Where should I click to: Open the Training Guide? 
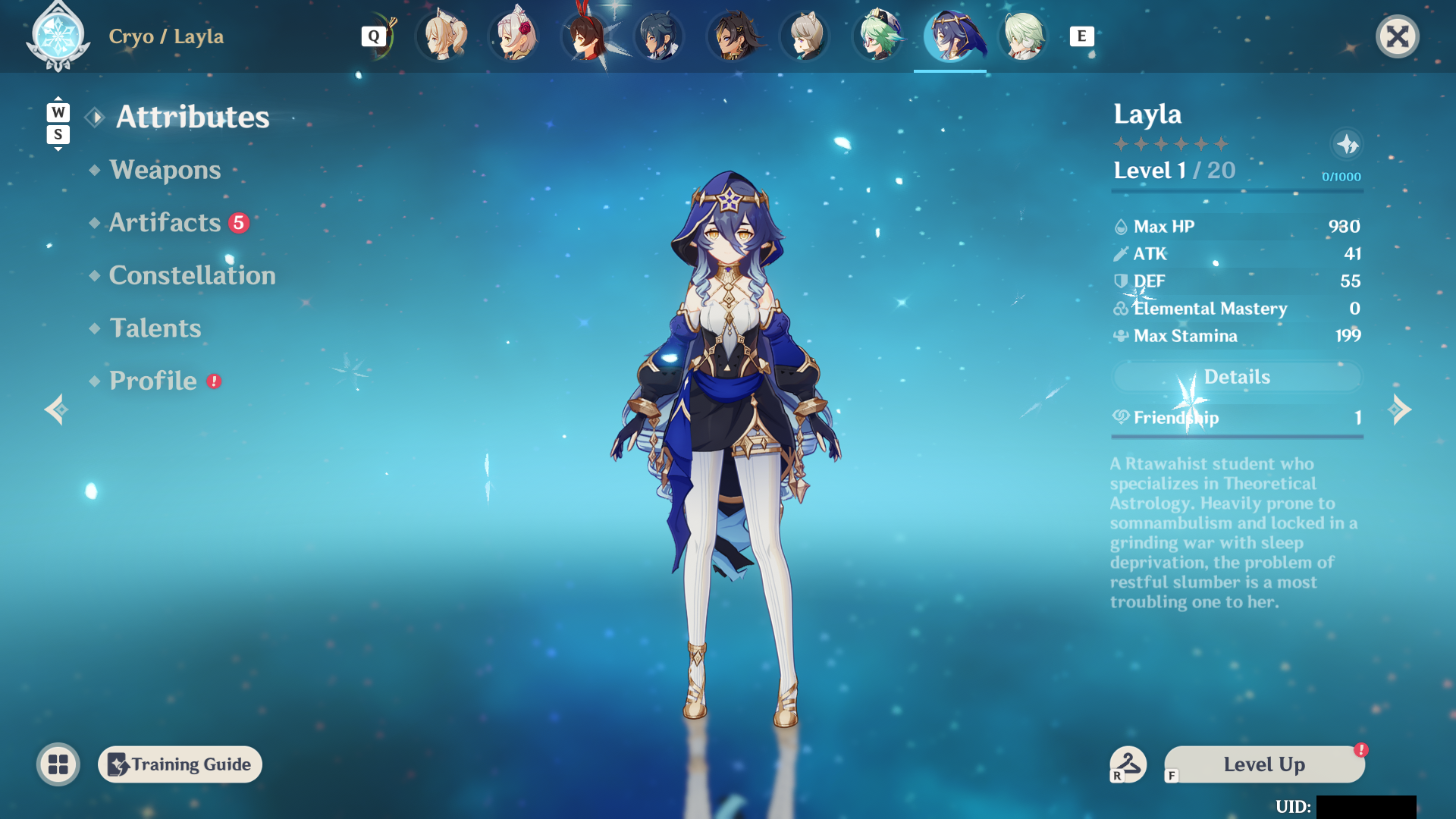[x=180, y=764]
